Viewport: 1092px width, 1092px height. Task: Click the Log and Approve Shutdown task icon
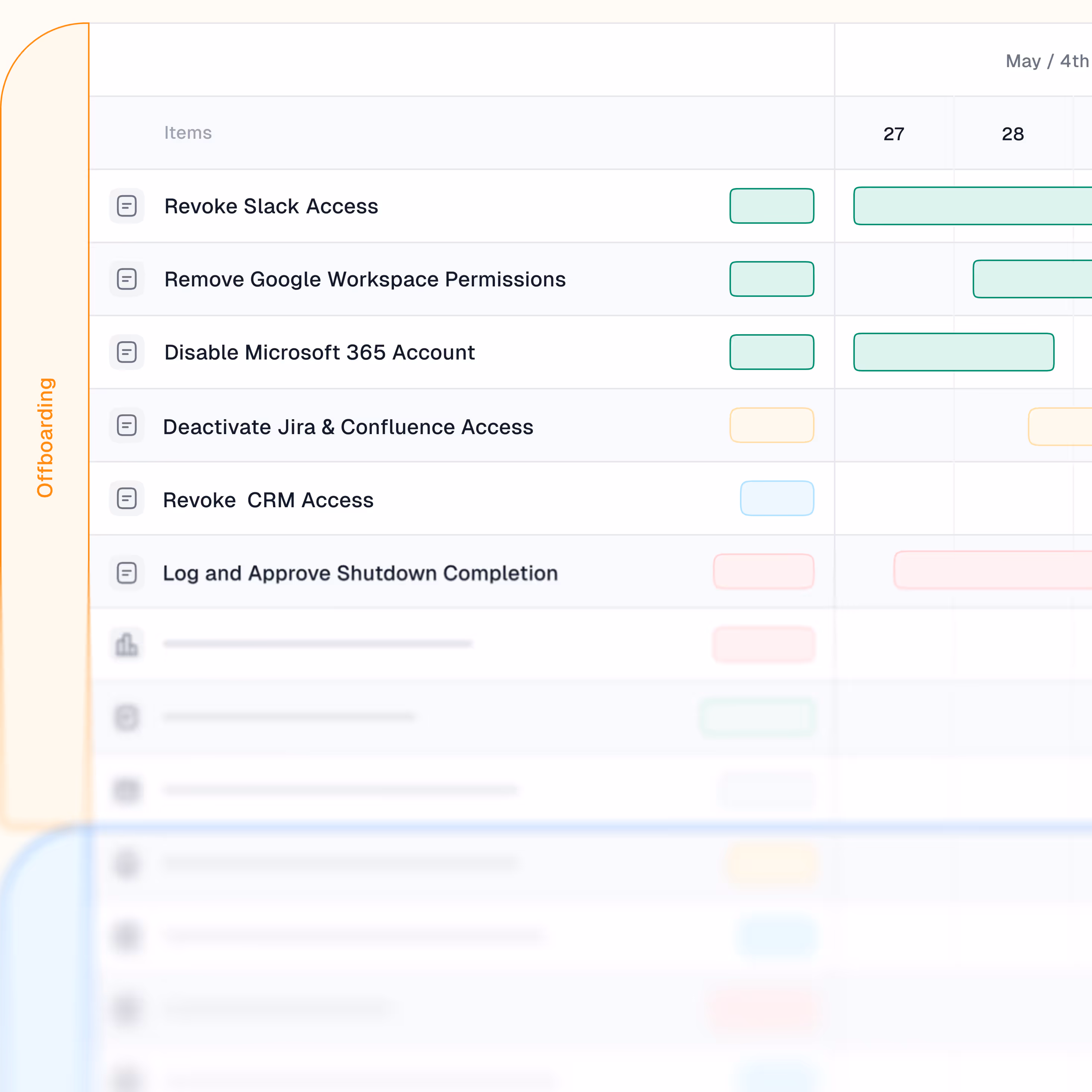[x=126, y=572]
